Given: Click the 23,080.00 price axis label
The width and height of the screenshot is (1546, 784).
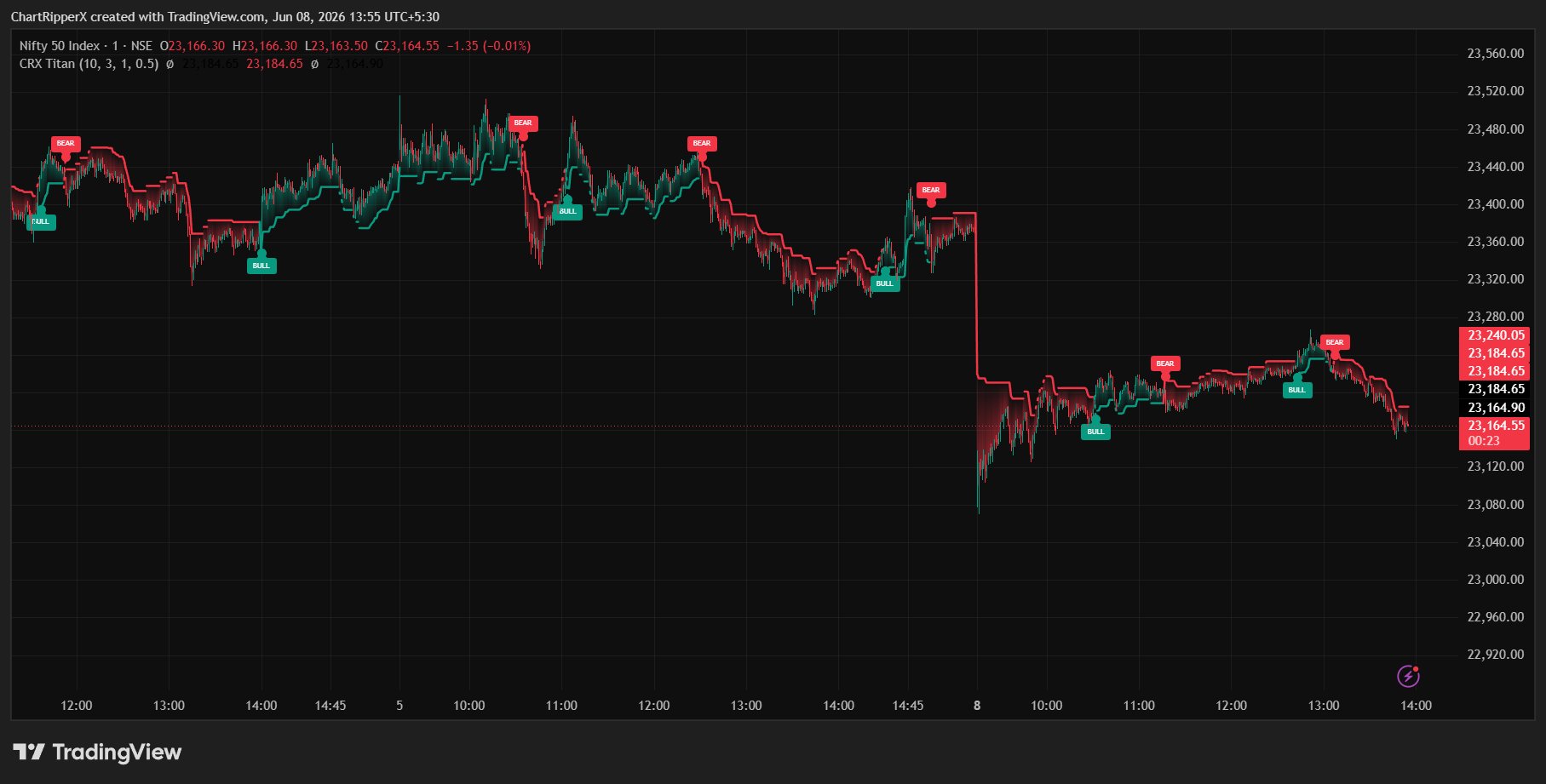Looking at the screenshot, I should click(x=1495, y=505).
